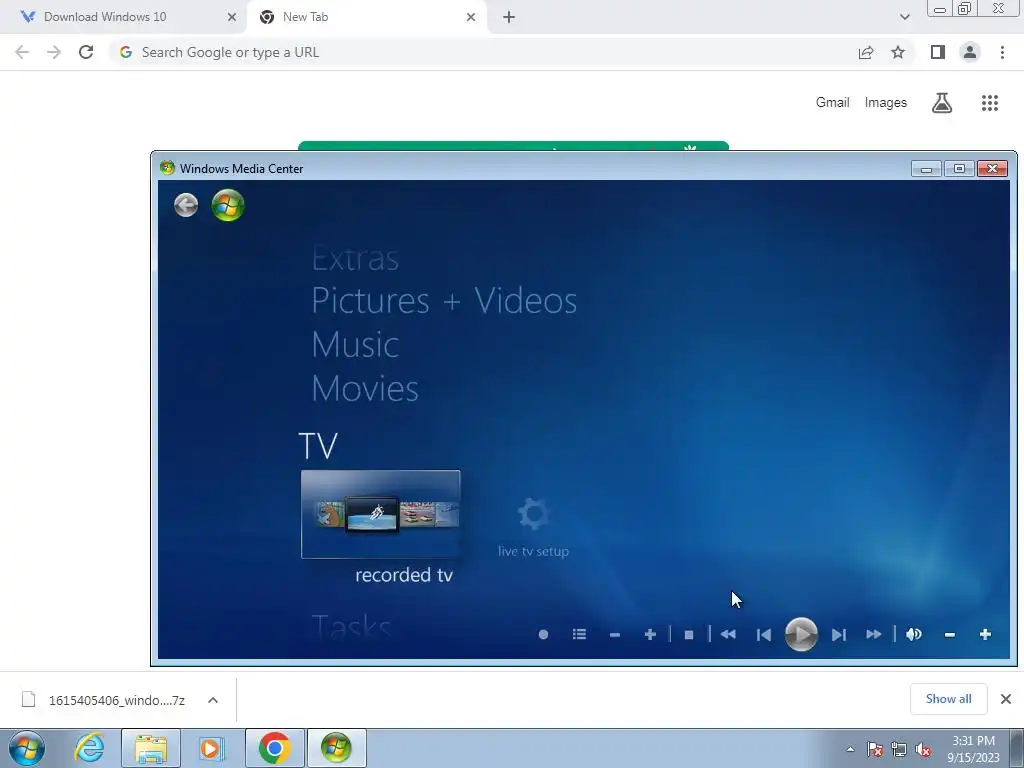This screenshot has width=1024, height=768.
Task: Open the Windows Start menu
Action: [27, 748]
